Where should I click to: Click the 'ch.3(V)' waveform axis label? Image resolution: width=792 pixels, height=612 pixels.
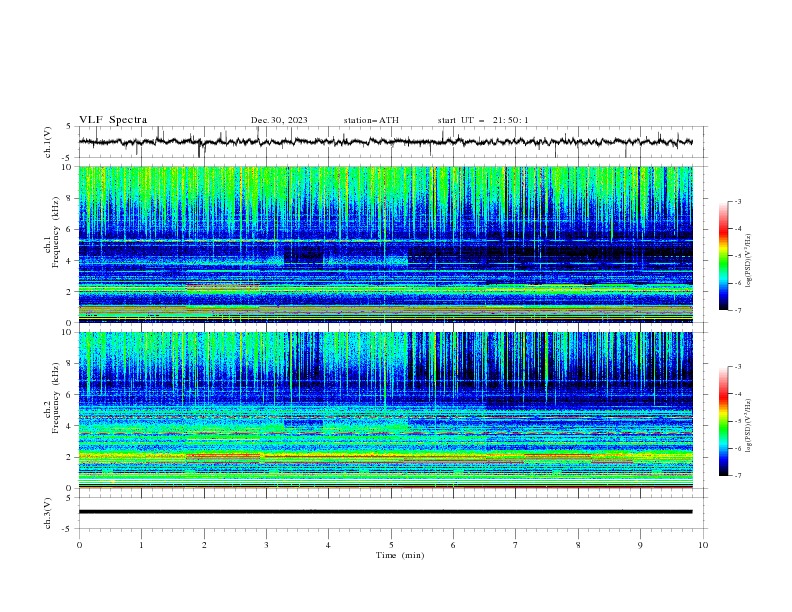(48, 513)
